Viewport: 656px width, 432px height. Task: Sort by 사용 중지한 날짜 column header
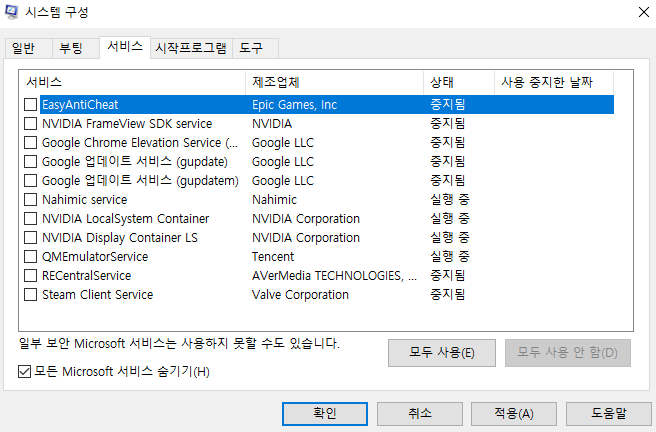(554, 82)
